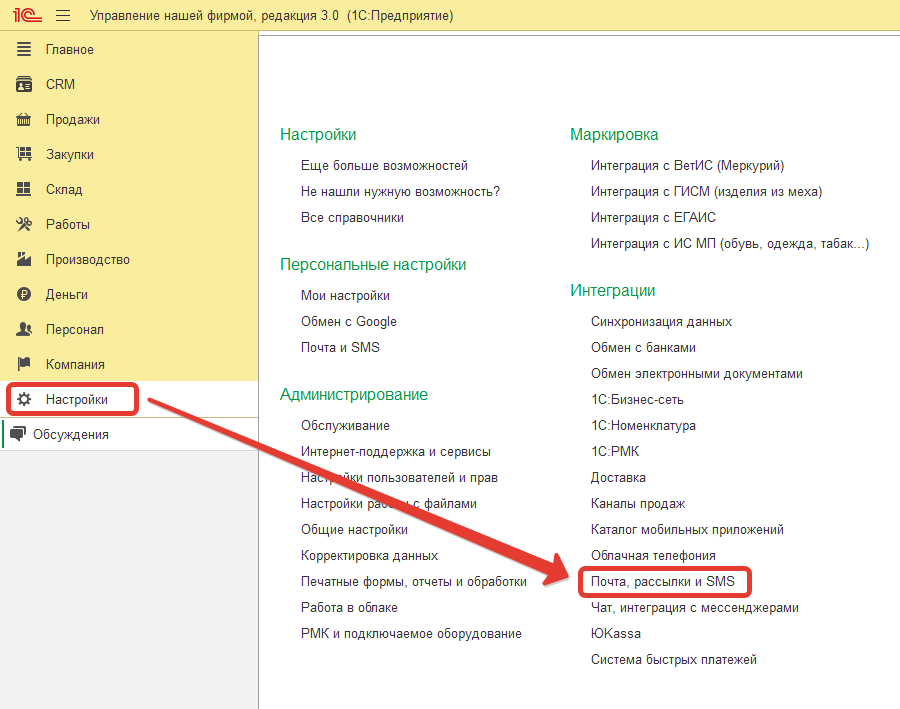
Task: Click the Закупки cart icon
Action: pos(24,154)
